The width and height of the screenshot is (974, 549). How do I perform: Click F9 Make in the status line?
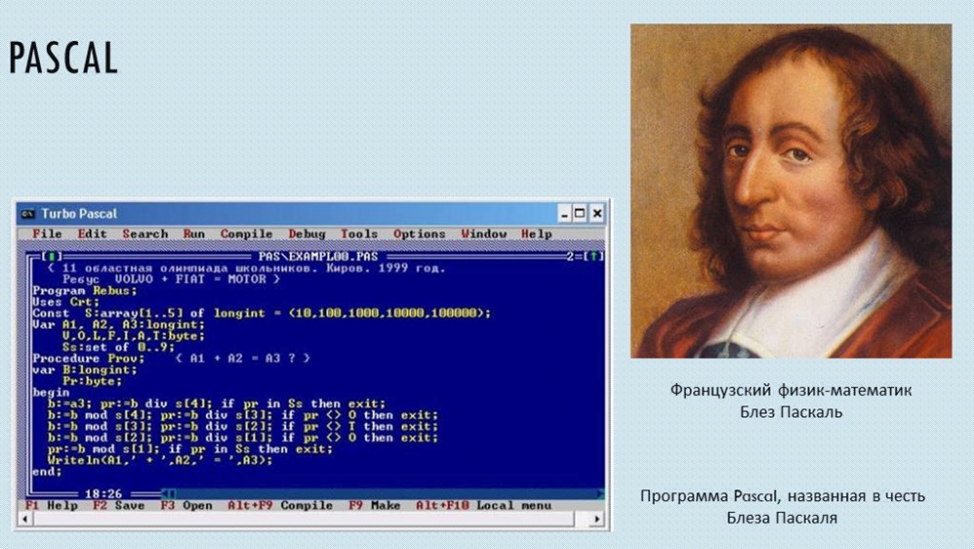pyautogui.click(x=375, y=506)
